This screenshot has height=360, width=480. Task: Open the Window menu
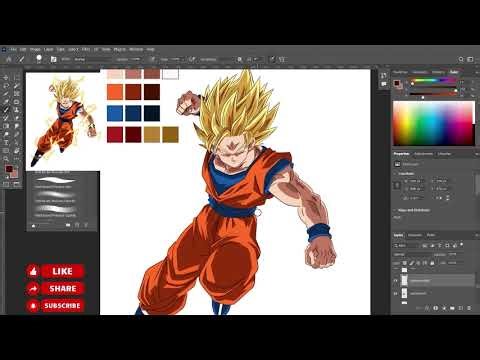pos(136,49)
